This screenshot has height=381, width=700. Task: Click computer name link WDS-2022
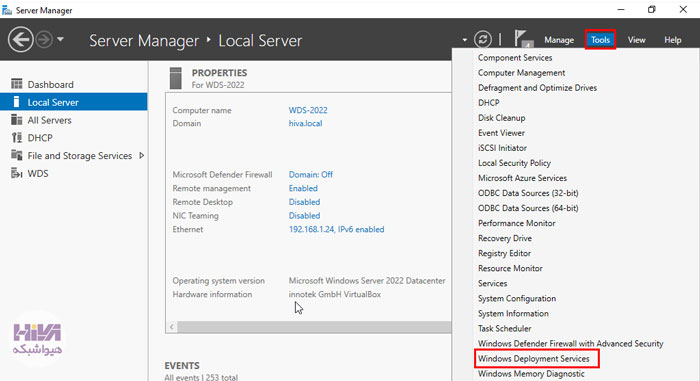[x=308, y=110]
